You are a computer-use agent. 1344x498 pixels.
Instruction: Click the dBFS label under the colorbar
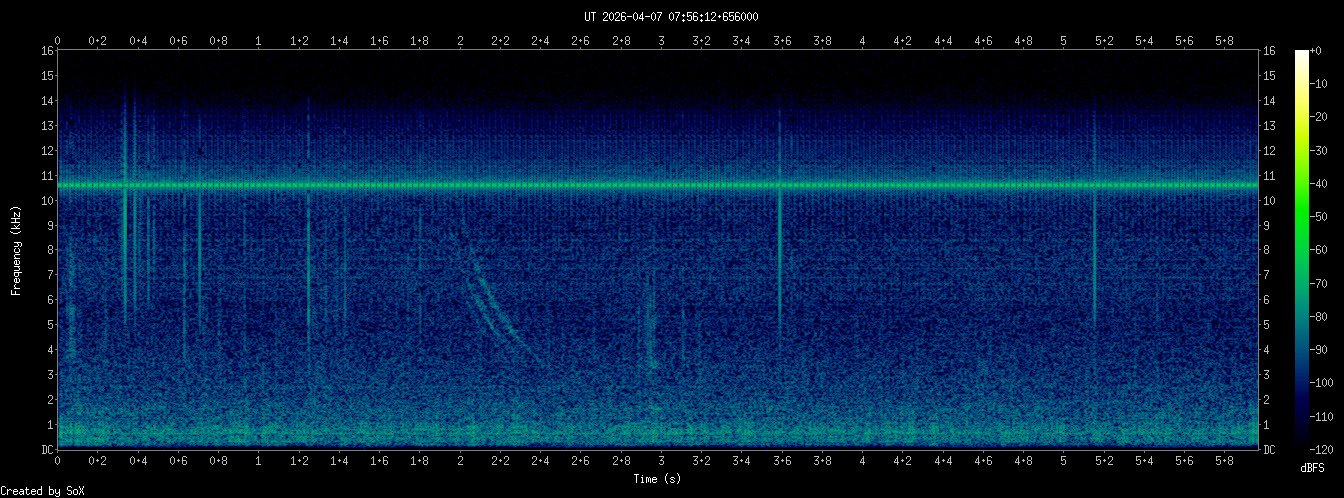[1313, 467]
